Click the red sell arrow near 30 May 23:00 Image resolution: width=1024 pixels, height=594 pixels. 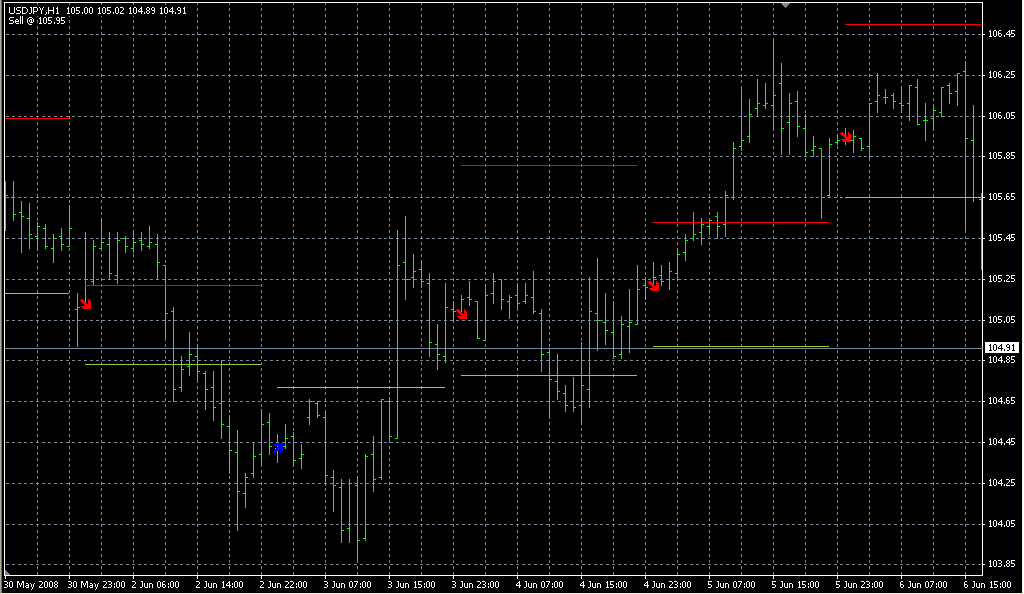coord(86,303)
